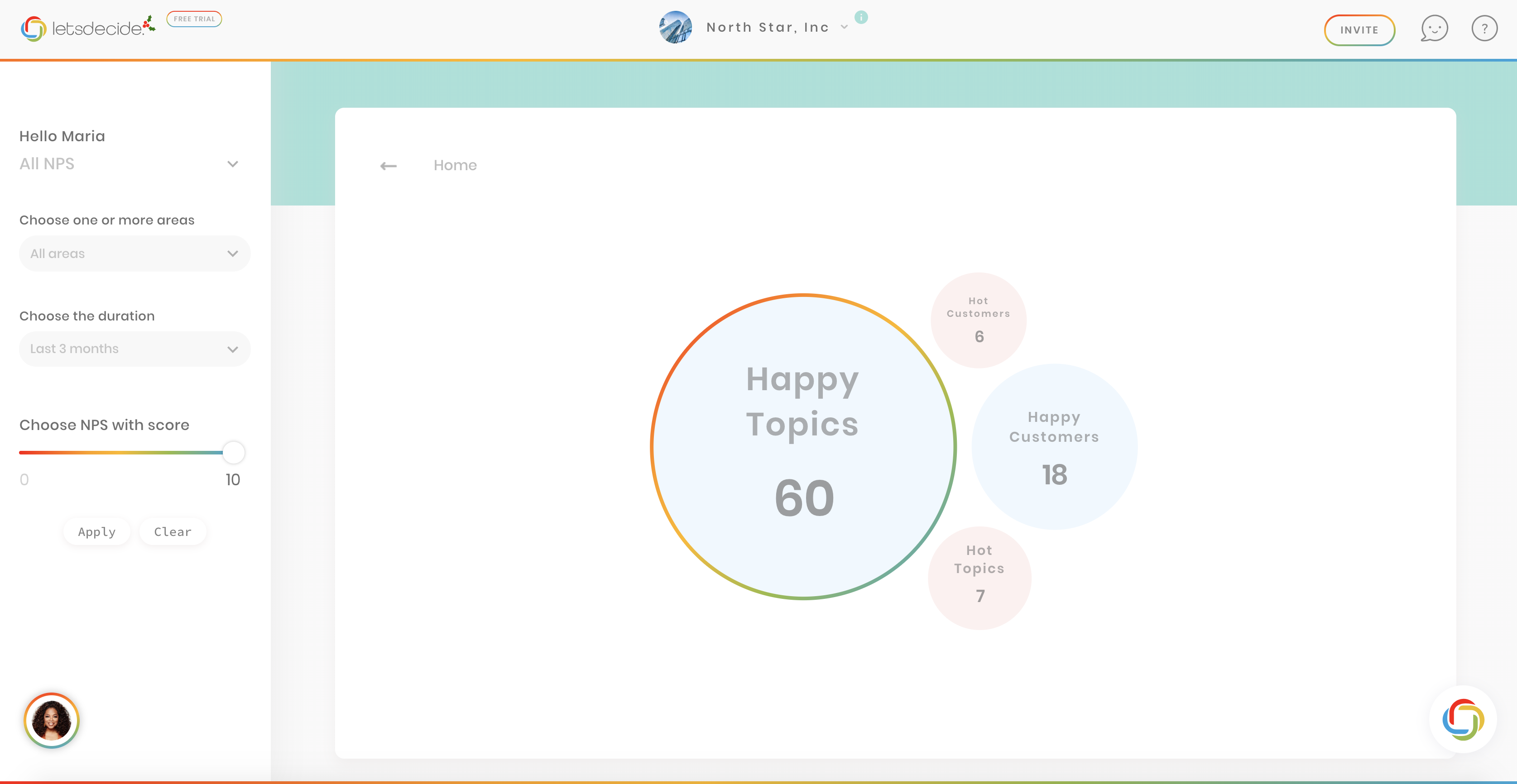
Task: Open the smiley feedback chat icon
Action: point(1434,28)
